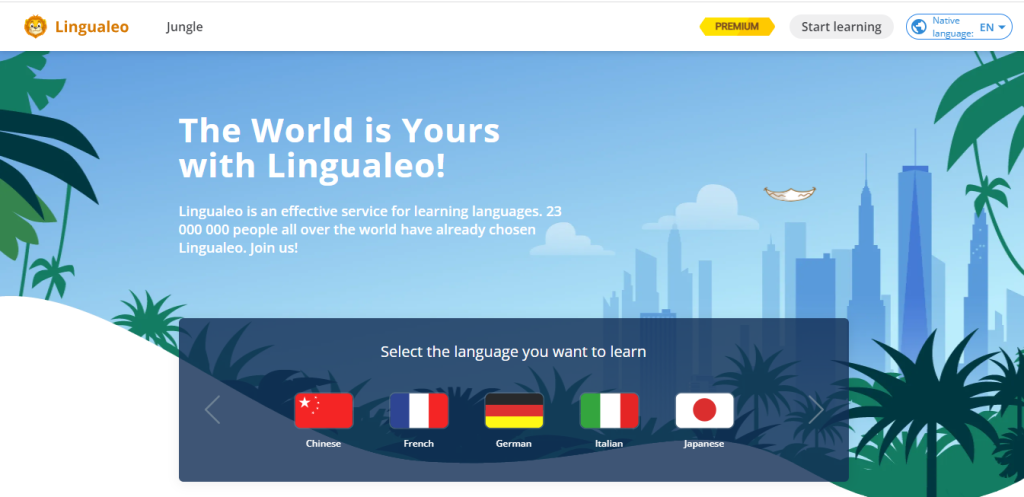Expand the EN native language dropdown
This screenshot has width=1024, height=497.
992,27
